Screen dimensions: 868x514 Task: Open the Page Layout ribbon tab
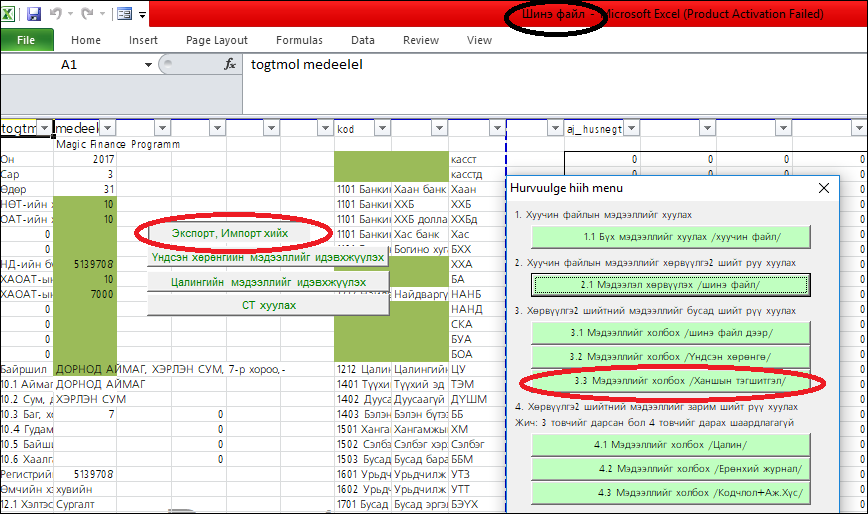coord(217,40)
